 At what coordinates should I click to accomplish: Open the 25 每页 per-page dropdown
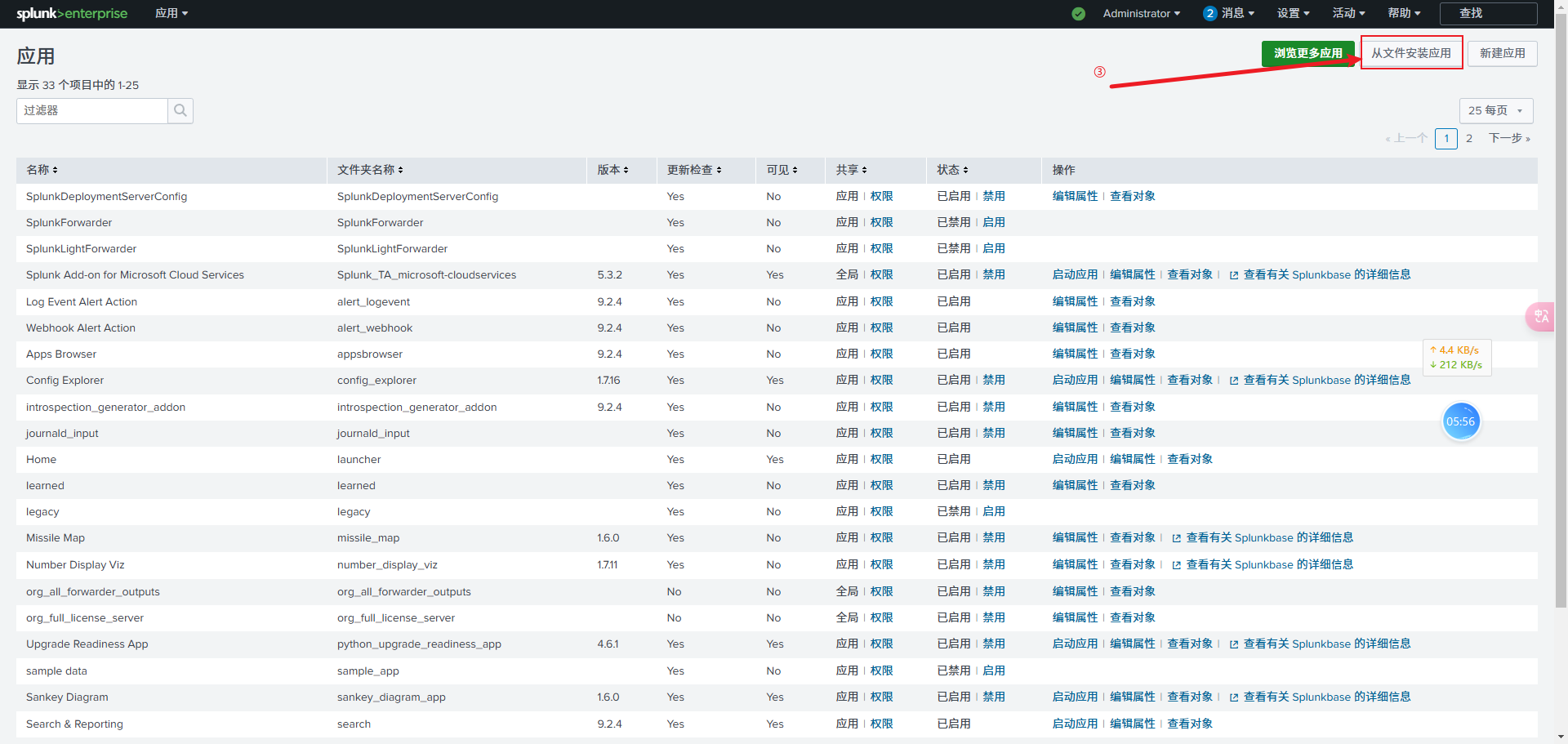(x=1496, y=111)
